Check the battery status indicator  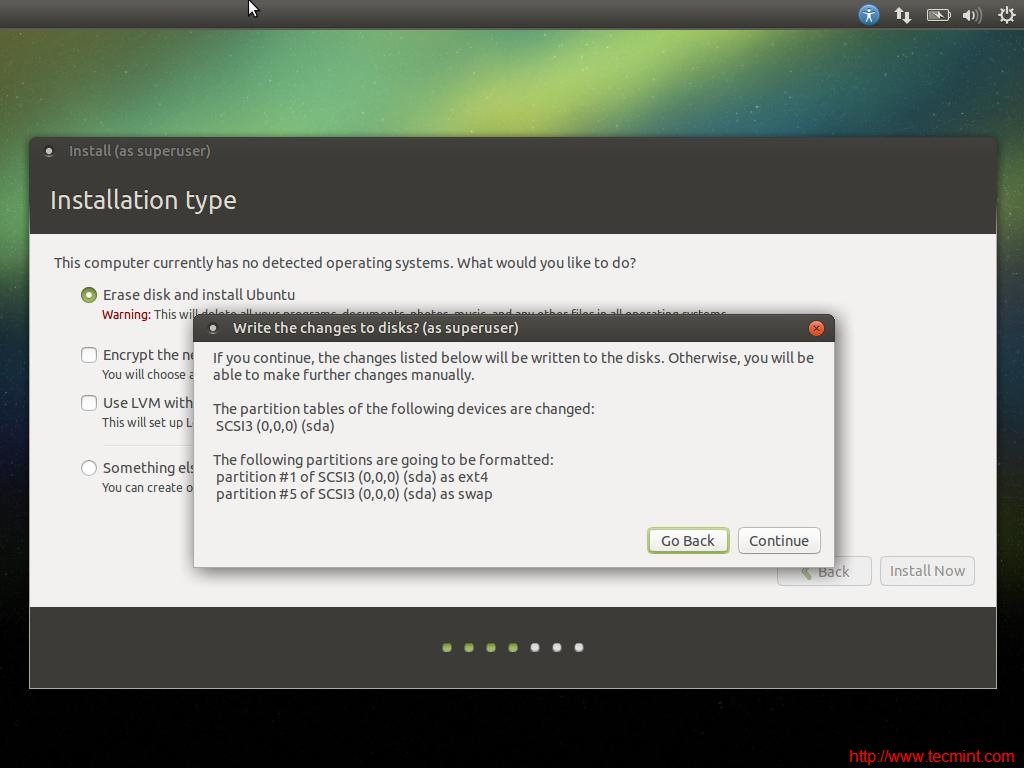point(938,14)
